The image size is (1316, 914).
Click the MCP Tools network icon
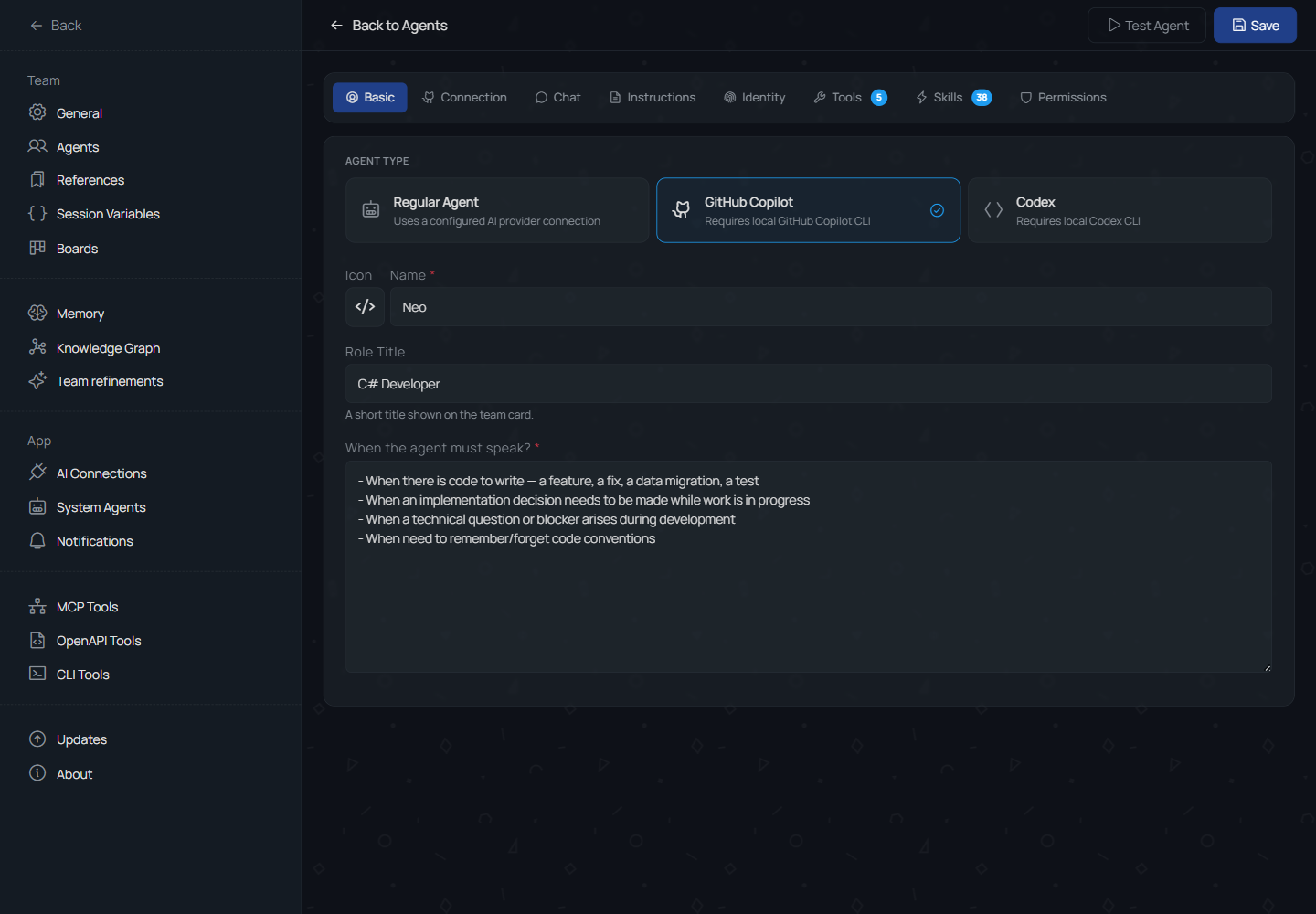pos(37,606)
